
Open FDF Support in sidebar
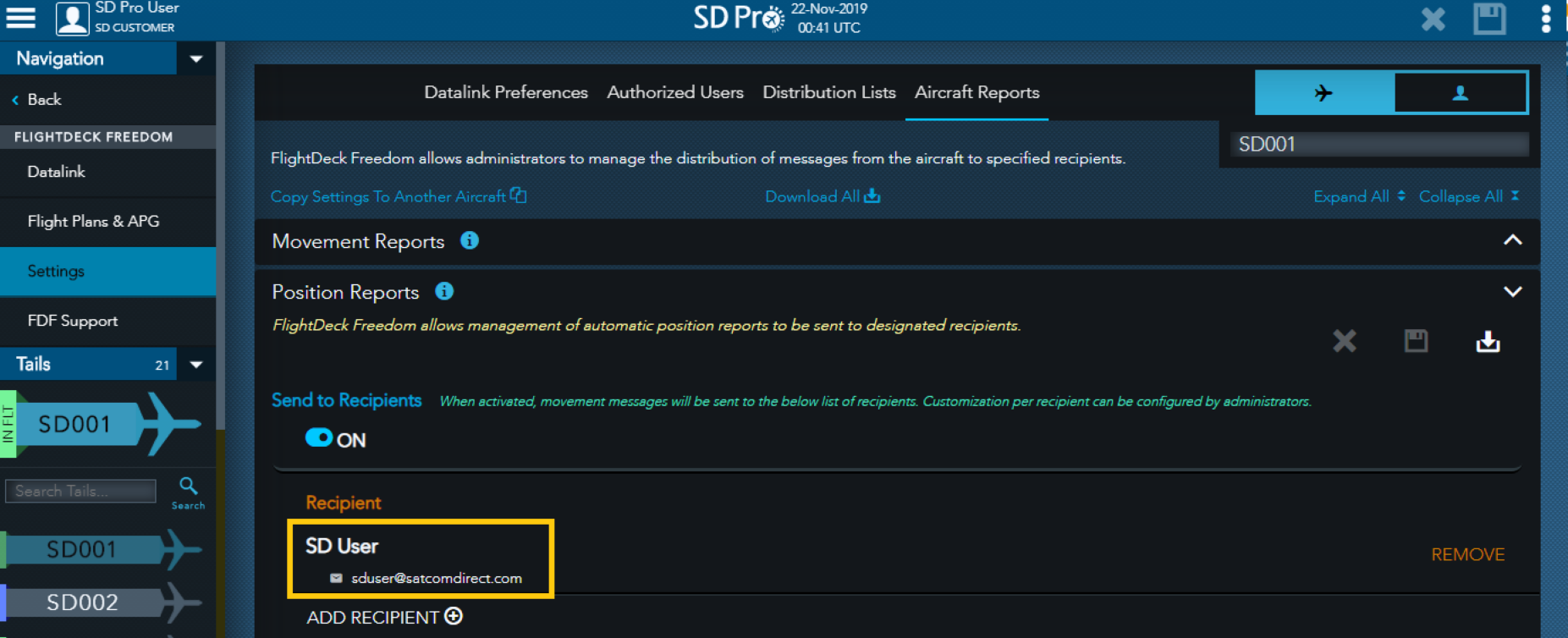107,321
